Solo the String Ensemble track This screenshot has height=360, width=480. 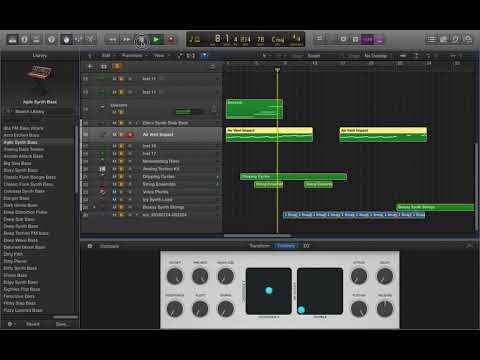(x=121, y=184)
